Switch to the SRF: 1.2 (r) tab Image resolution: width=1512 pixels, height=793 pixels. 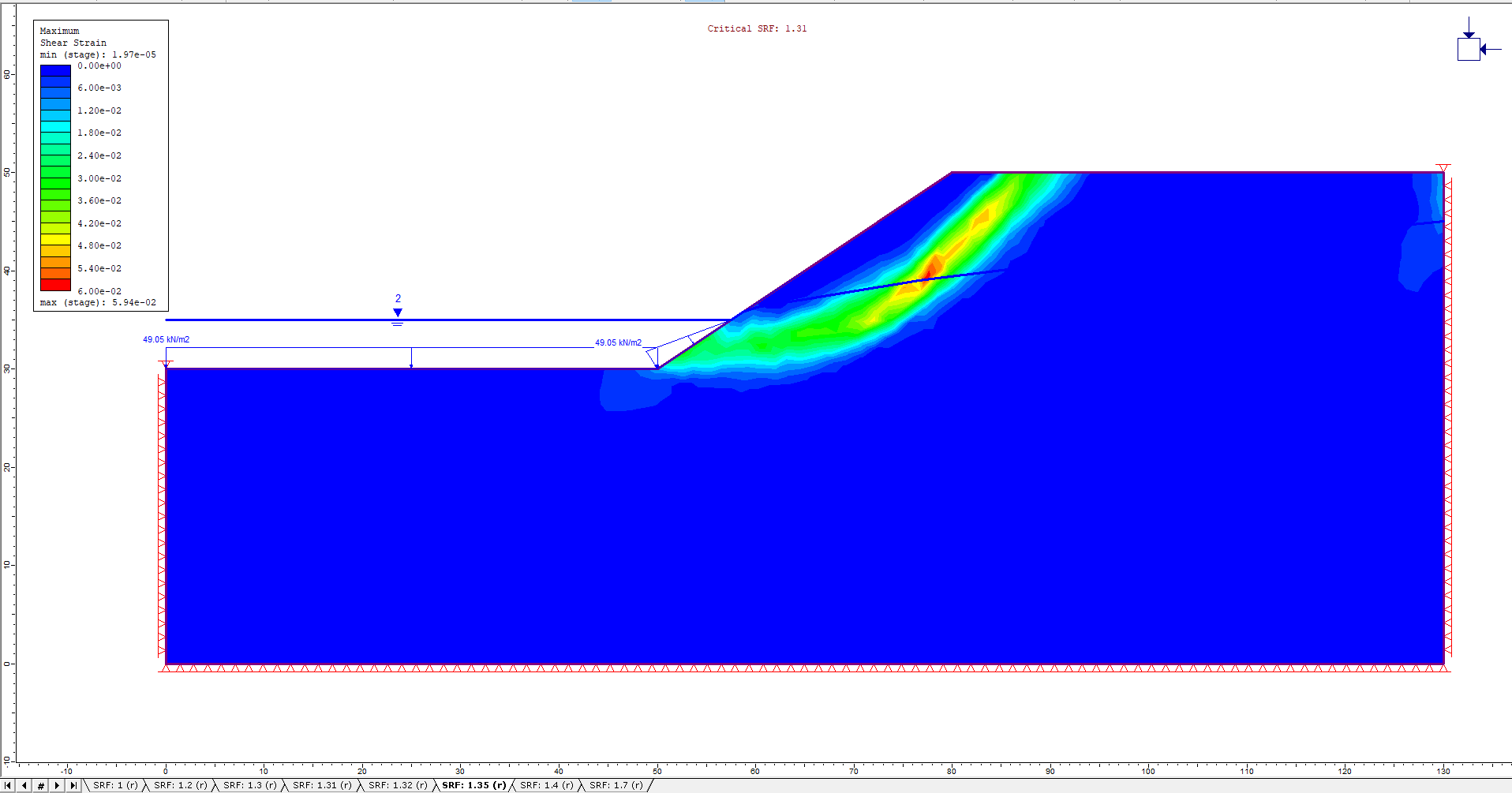pyautogui.click(x=182, y=785)
